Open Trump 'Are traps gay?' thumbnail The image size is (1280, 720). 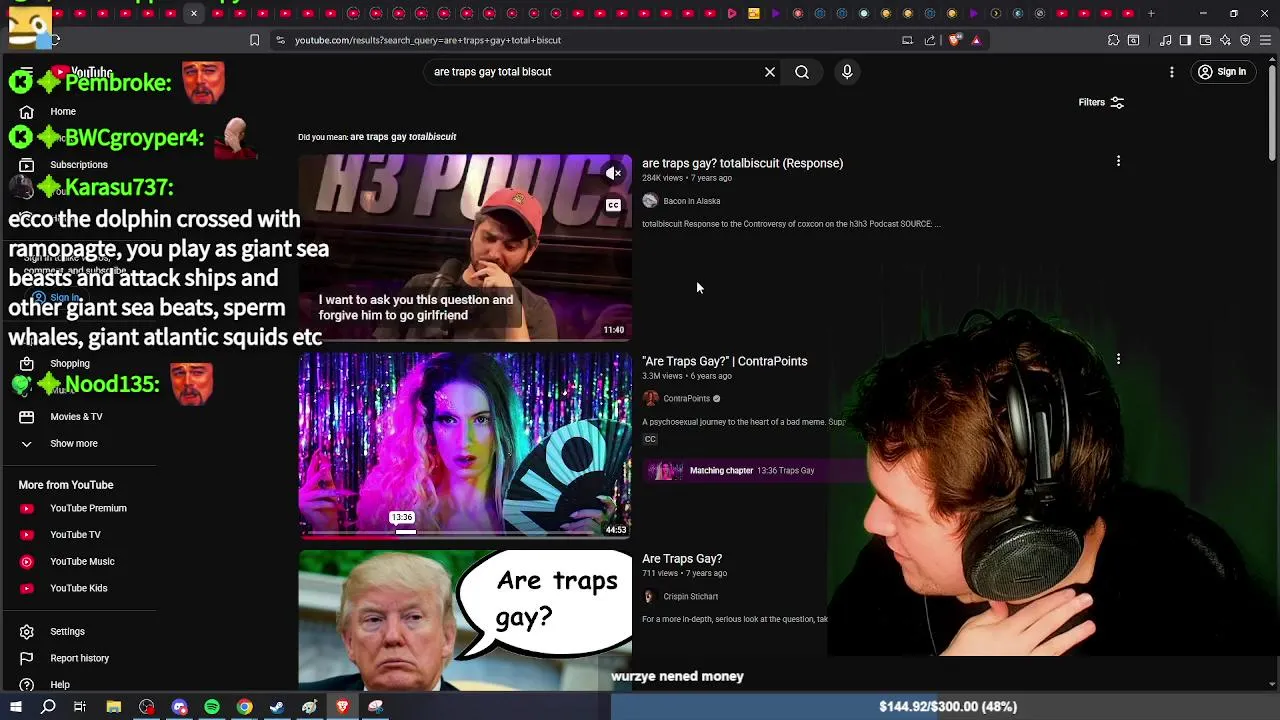465,620
